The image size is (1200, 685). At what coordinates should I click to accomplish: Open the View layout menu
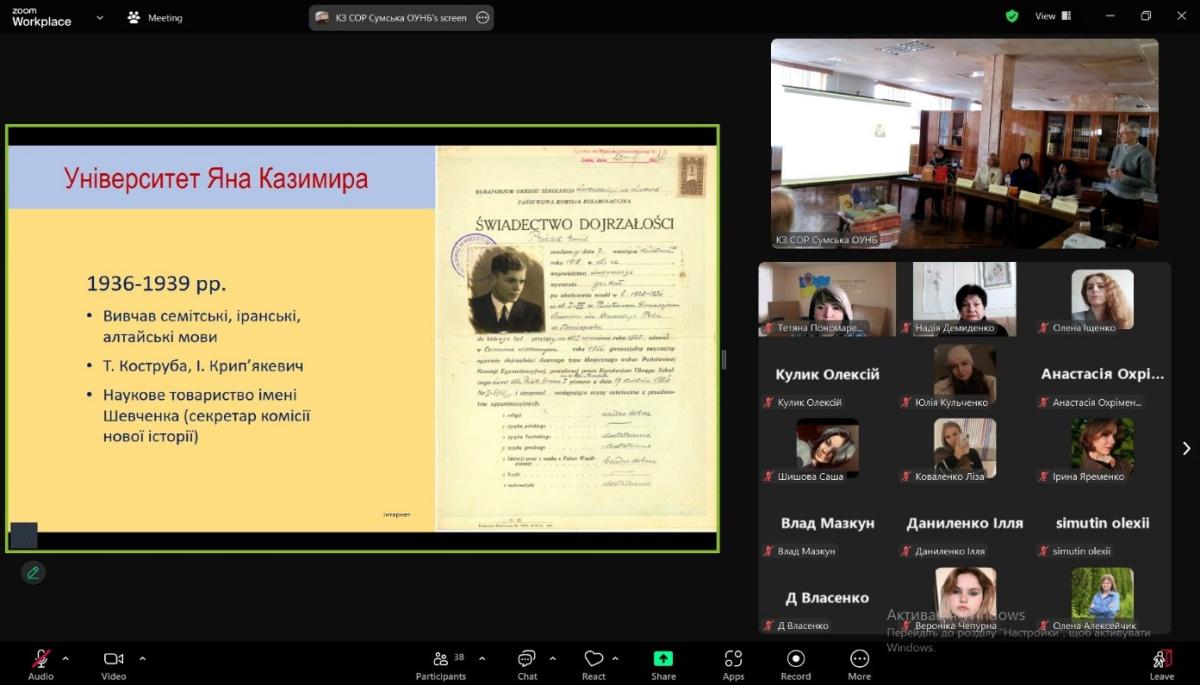point(1052,16)
